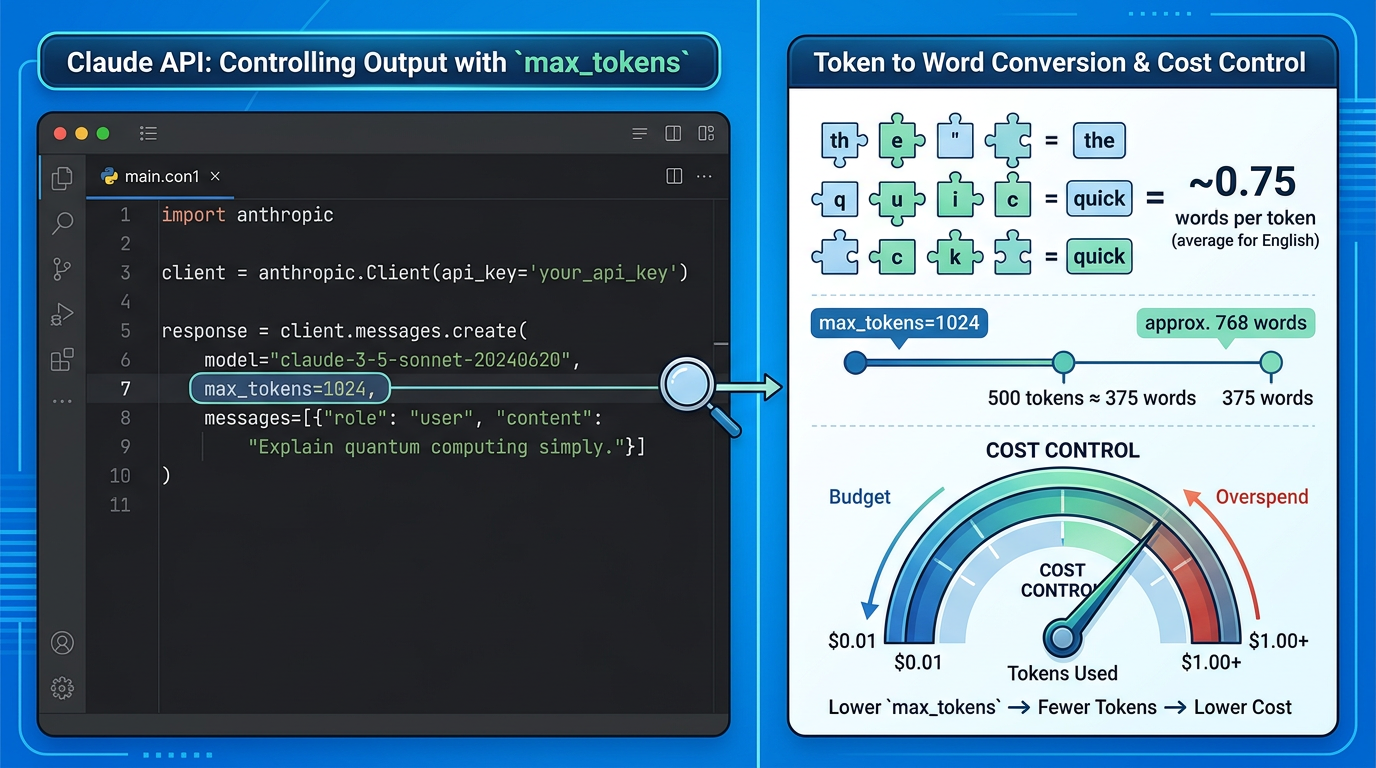Click the COST CONTROL gauge needle hub
The image size is (1376, 768).
(x=1063, y=637)
